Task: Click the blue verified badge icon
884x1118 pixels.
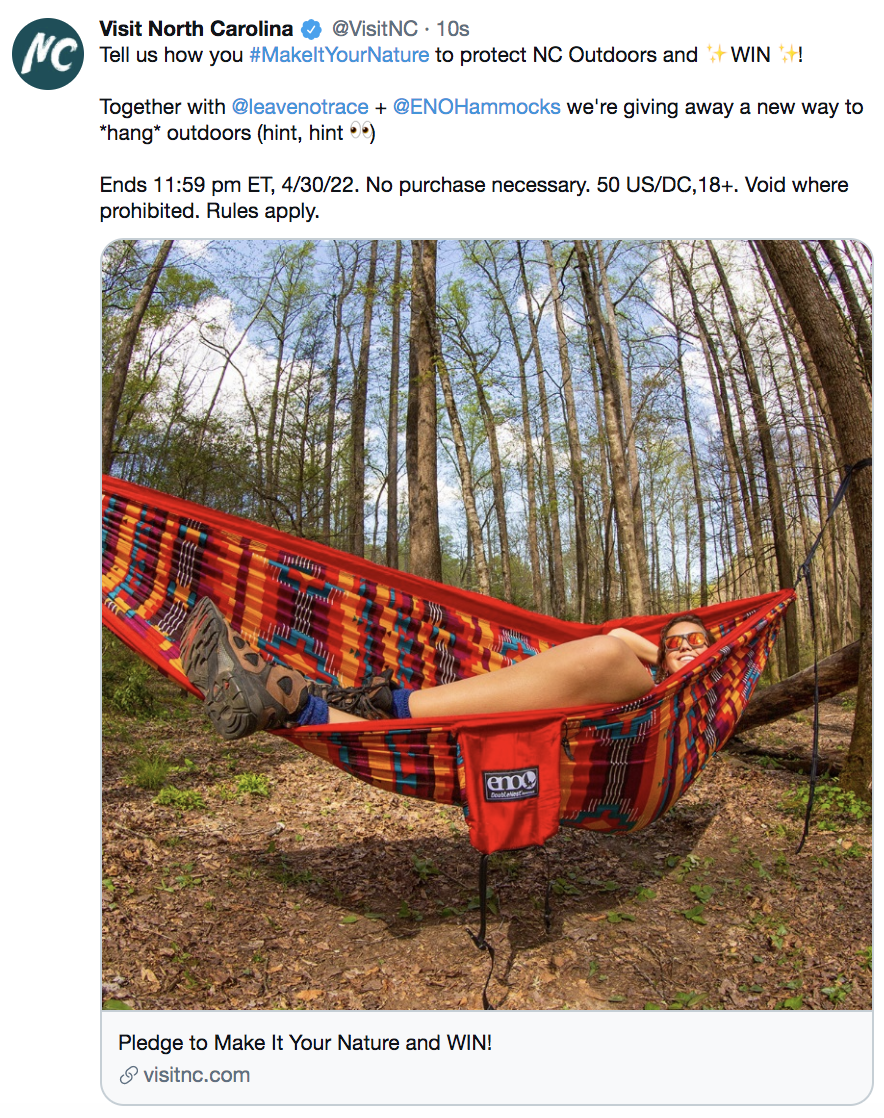Action: 311,29
